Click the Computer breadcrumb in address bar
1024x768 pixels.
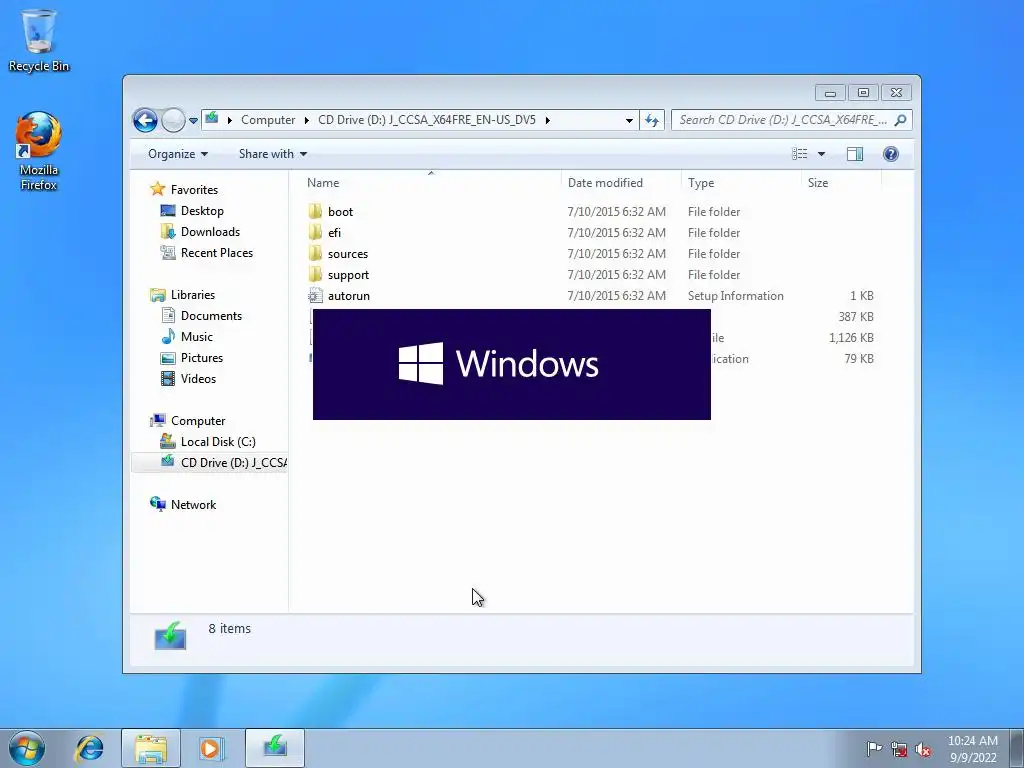point(268,120)
